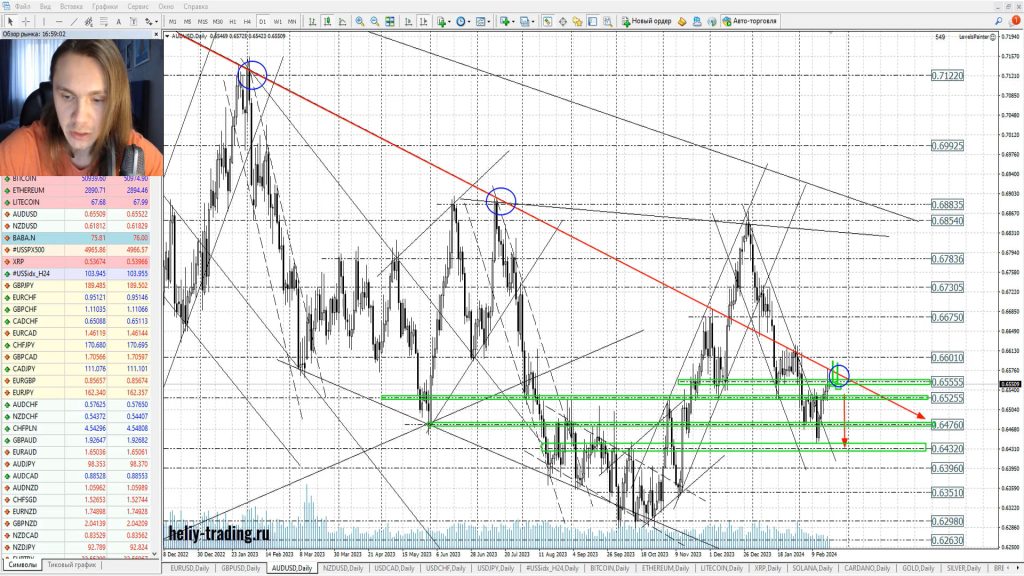The width and height of the screenshot is (1024, 576).
Task: Toggle the chart Auto Scroll button
Action: [407, 21]
